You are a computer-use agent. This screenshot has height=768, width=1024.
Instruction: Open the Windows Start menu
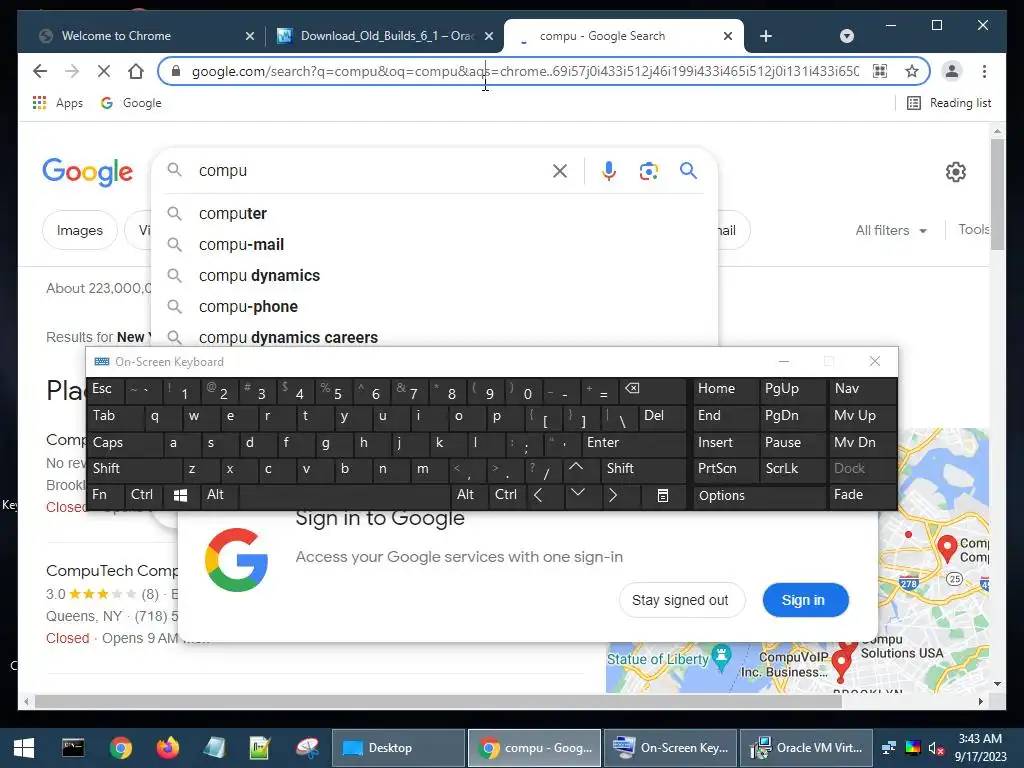[24, 748]
